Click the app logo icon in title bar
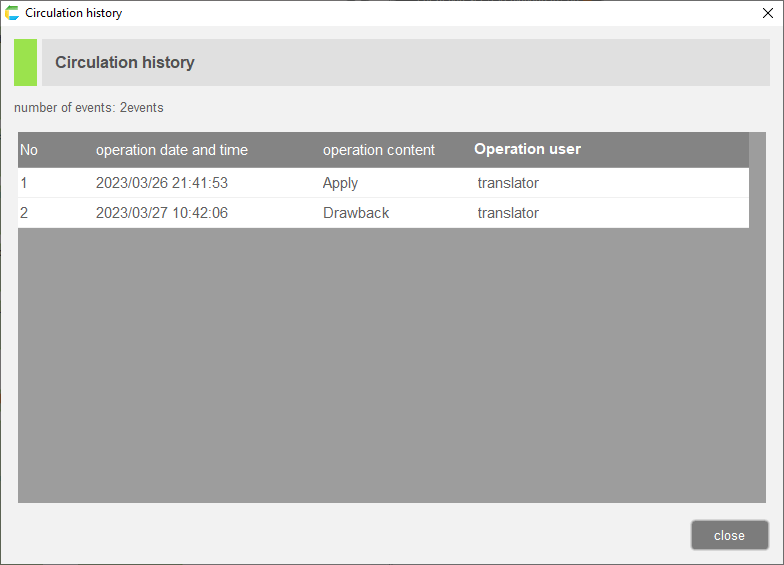The image size is (784, 565). point(12,13)
